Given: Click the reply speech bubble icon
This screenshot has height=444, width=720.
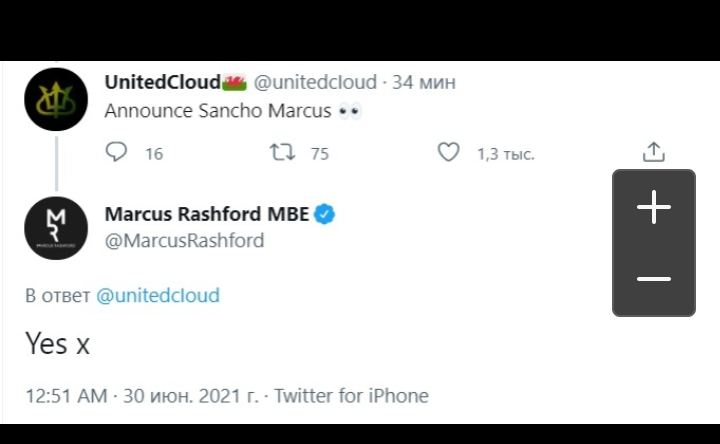Looking at the screenshot, I should [117, 152].
